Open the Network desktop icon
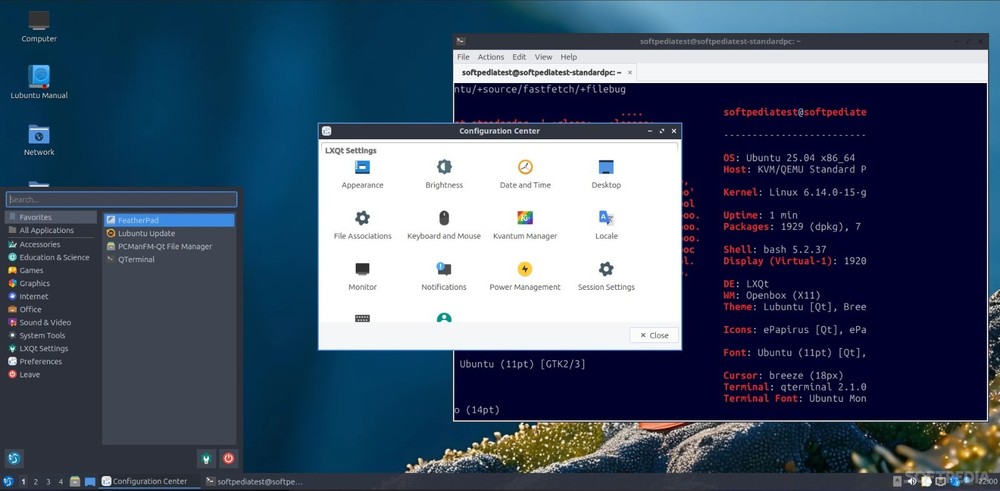 coord(39,140)
